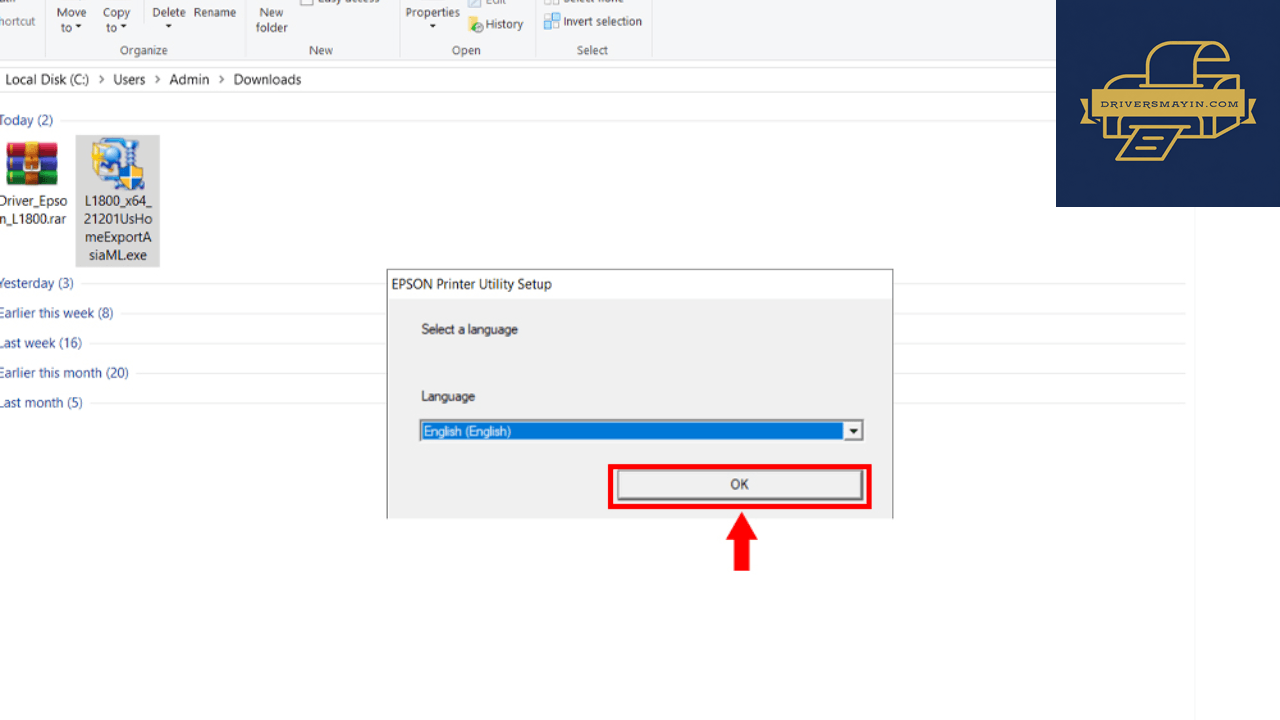Go to Users in the address breadcrumb
1280x720 pixels.
[x=129, y=79]
